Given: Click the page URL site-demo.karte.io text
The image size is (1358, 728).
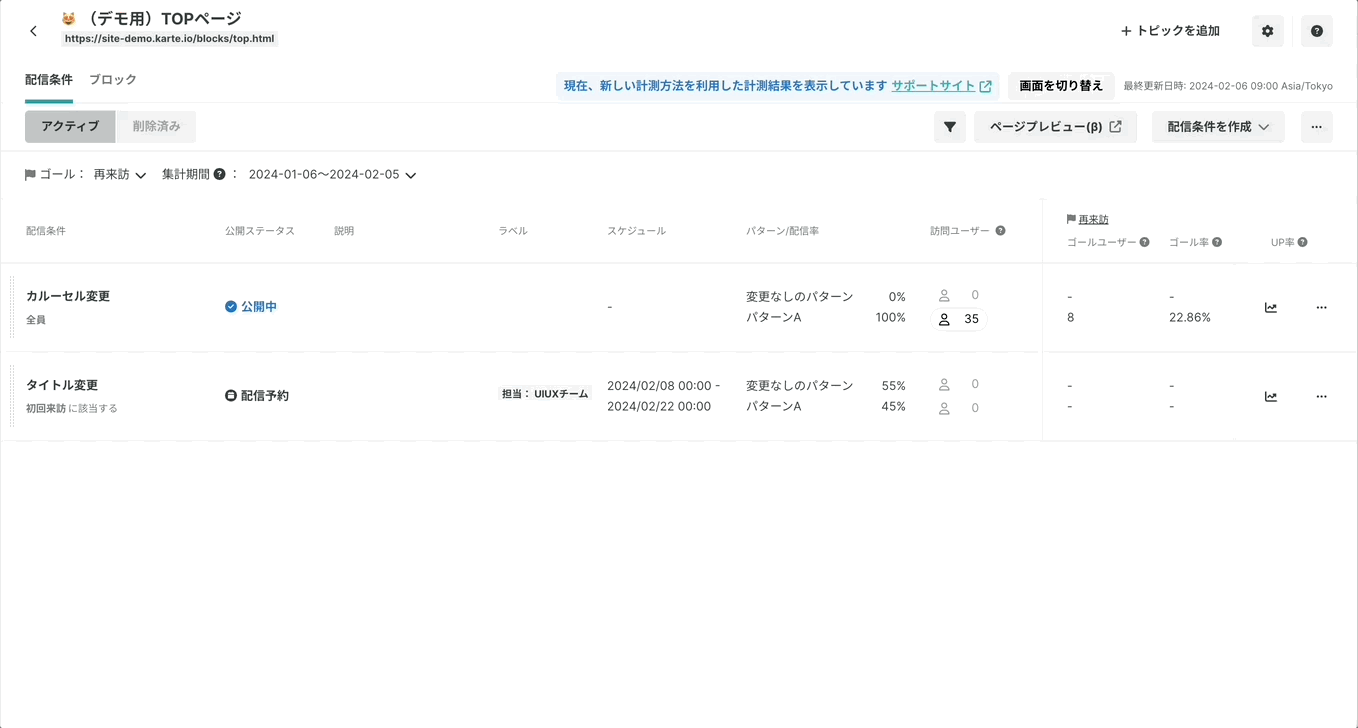Looking at the screenshot, I should [x=169, y=39].
